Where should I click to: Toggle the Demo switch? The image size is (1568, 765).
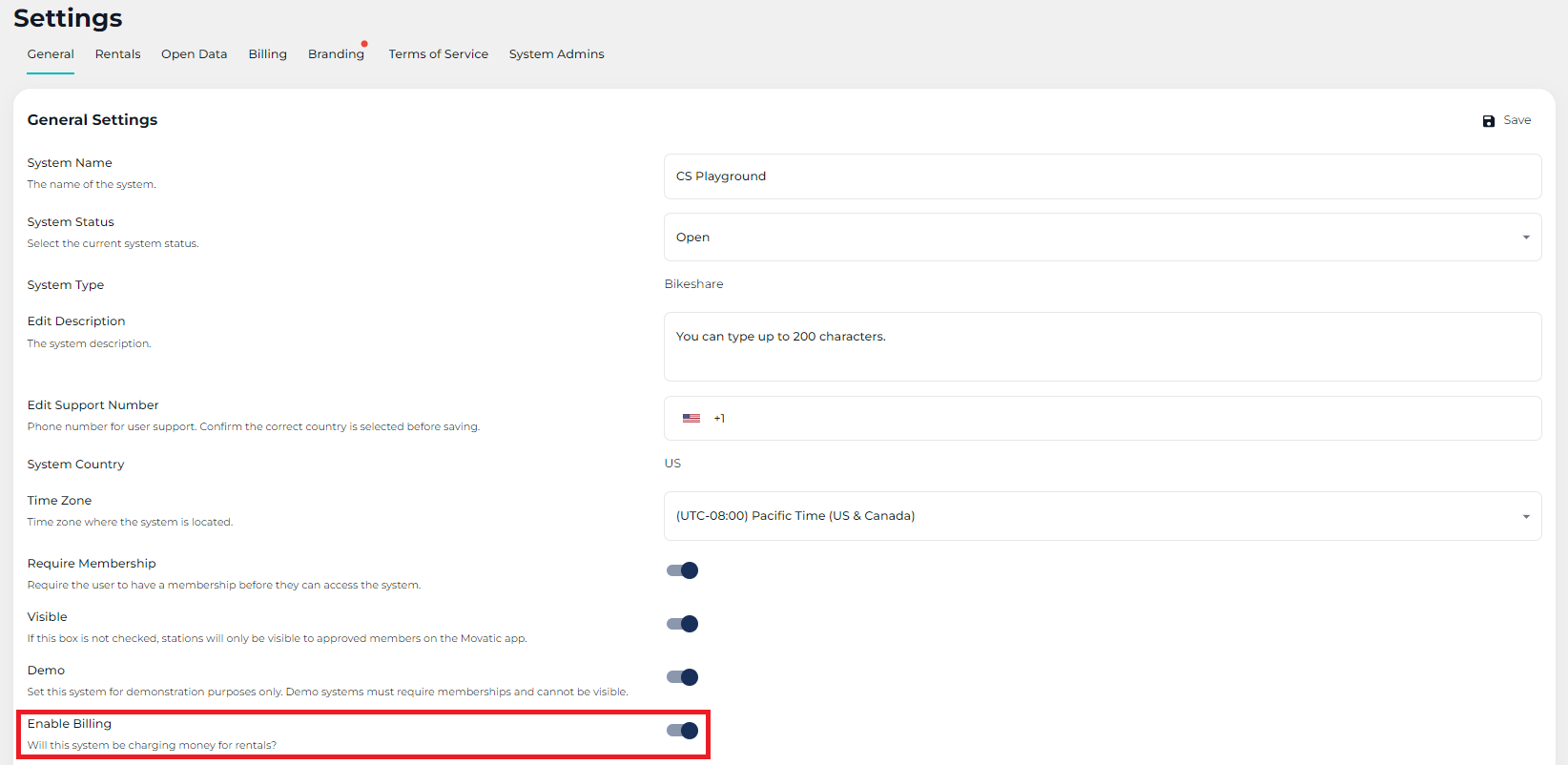(x=682, y=677)
